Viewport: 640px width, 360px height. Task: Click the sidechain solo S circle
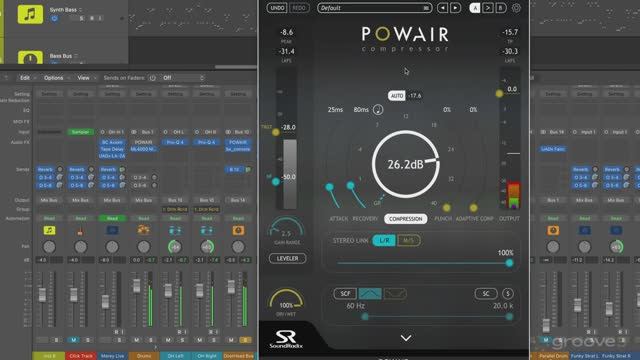(507, 293)
